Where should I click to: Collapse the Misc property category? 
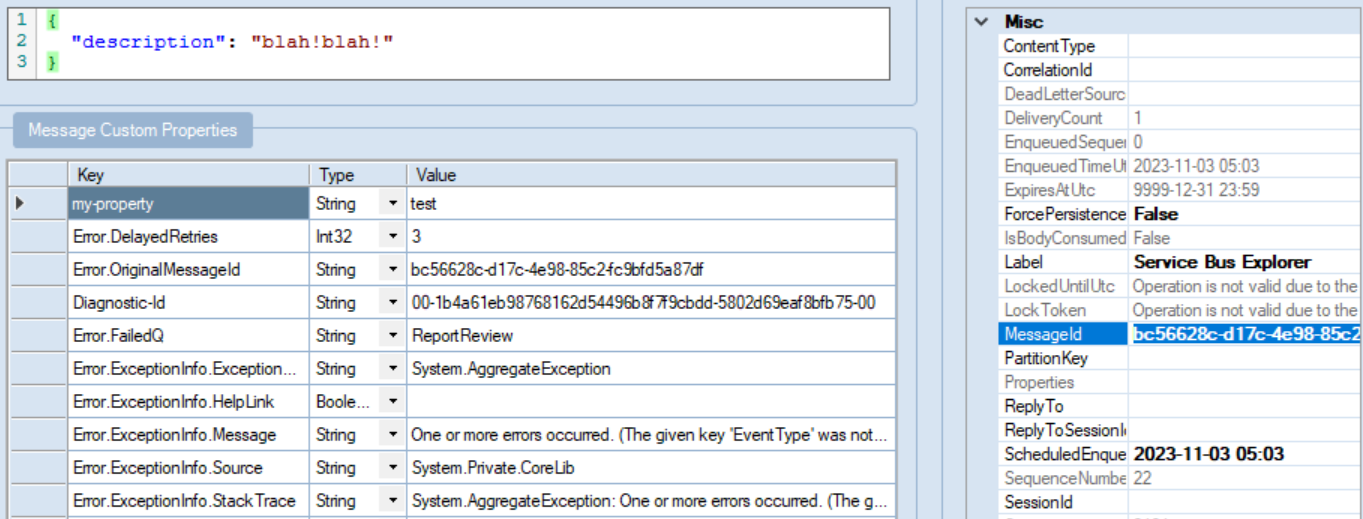click(983, 21)
